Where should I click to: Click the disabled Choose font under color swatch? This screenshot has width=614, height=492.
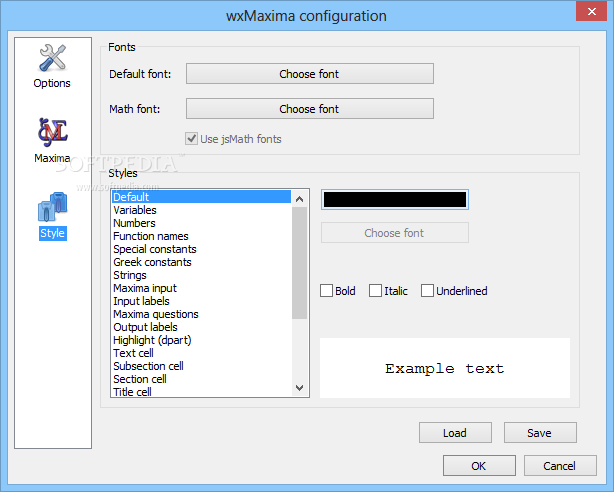(x=395, y=233)
